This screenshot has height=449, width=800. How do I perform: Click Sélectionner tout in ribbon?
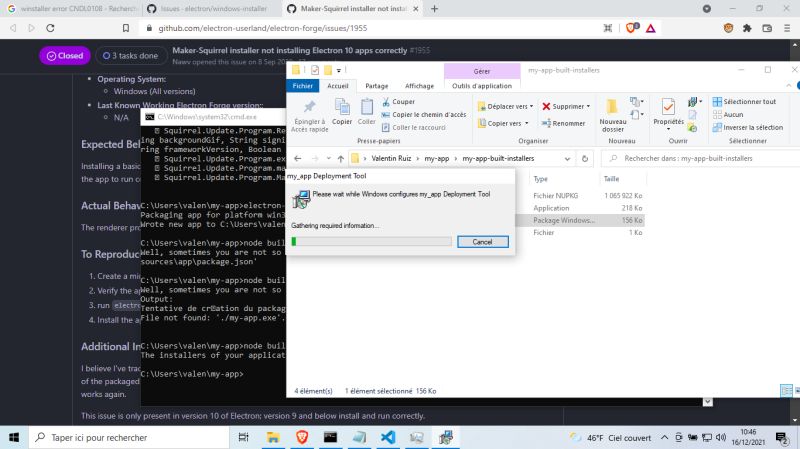744,102
